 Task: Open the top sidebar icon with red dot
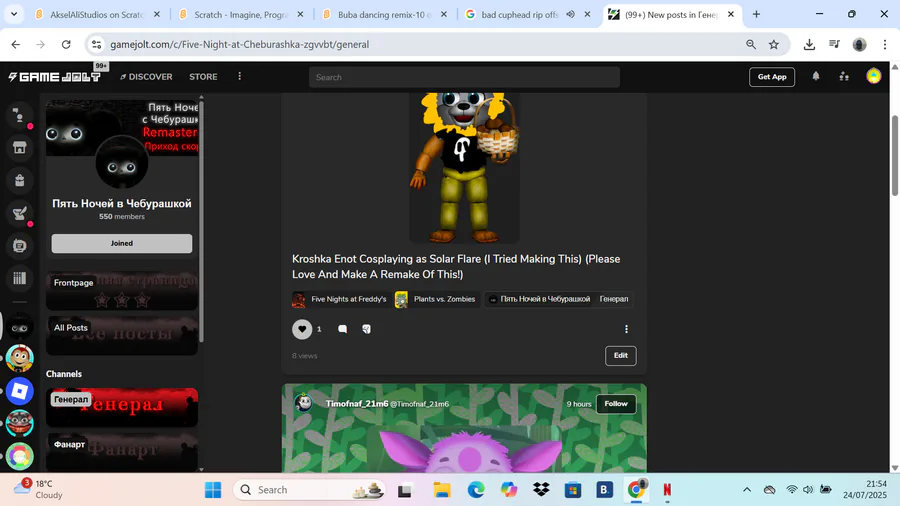(20, 116)
